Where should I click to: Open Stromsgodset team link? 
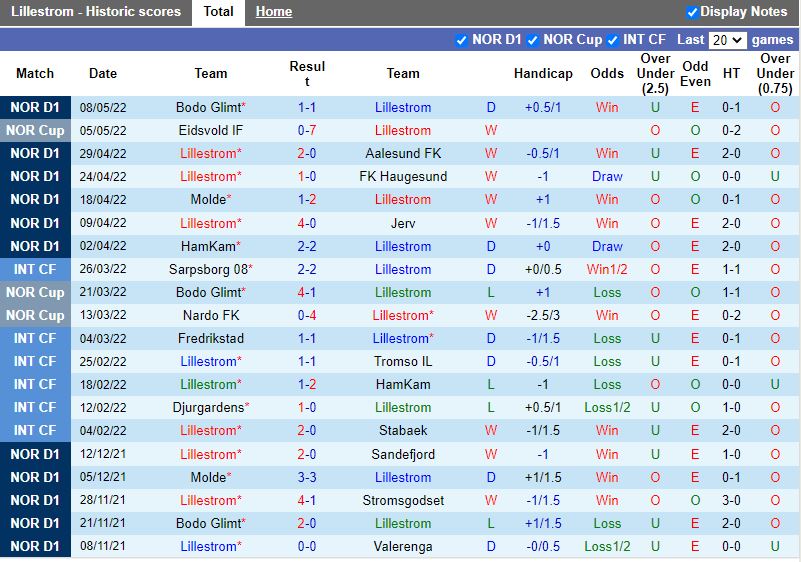pyautogui.click(x=403, y=500)
